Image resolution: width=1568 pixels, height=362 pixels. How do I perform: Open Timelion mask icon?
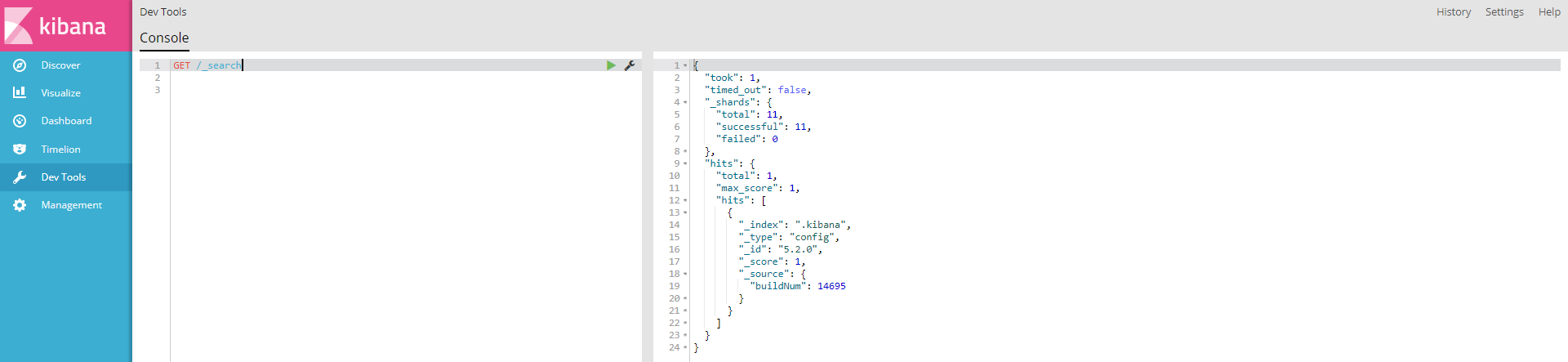(x=20, y=150)
